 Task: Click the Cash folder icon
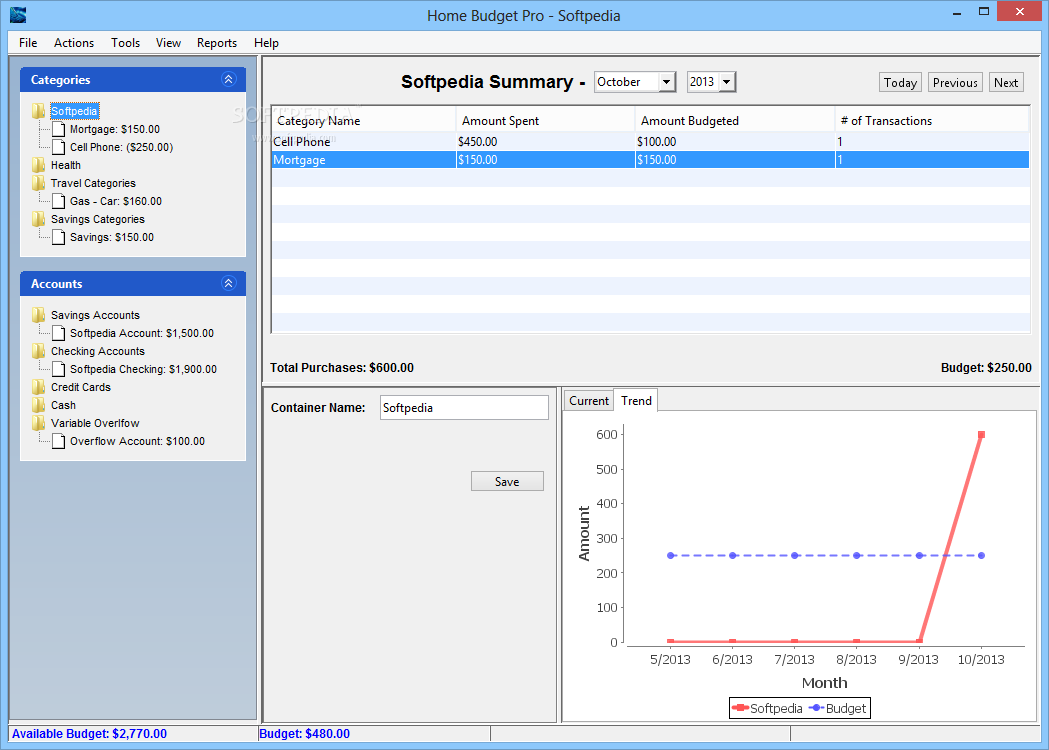coord(39,405)
